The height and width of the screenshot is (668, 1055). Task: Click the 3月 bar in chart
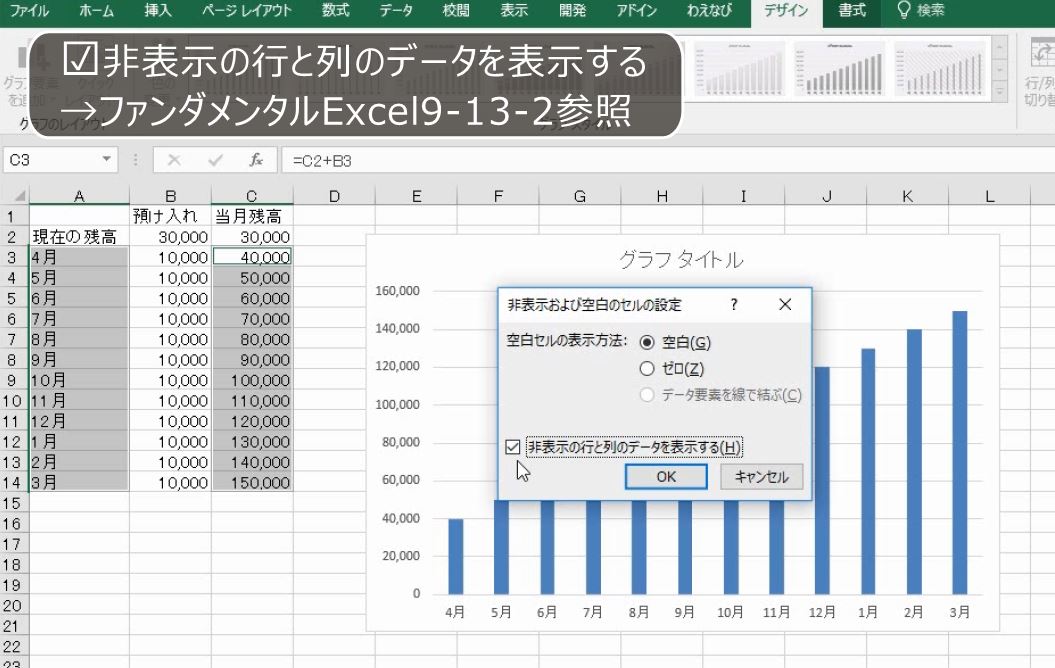(959, 453)
